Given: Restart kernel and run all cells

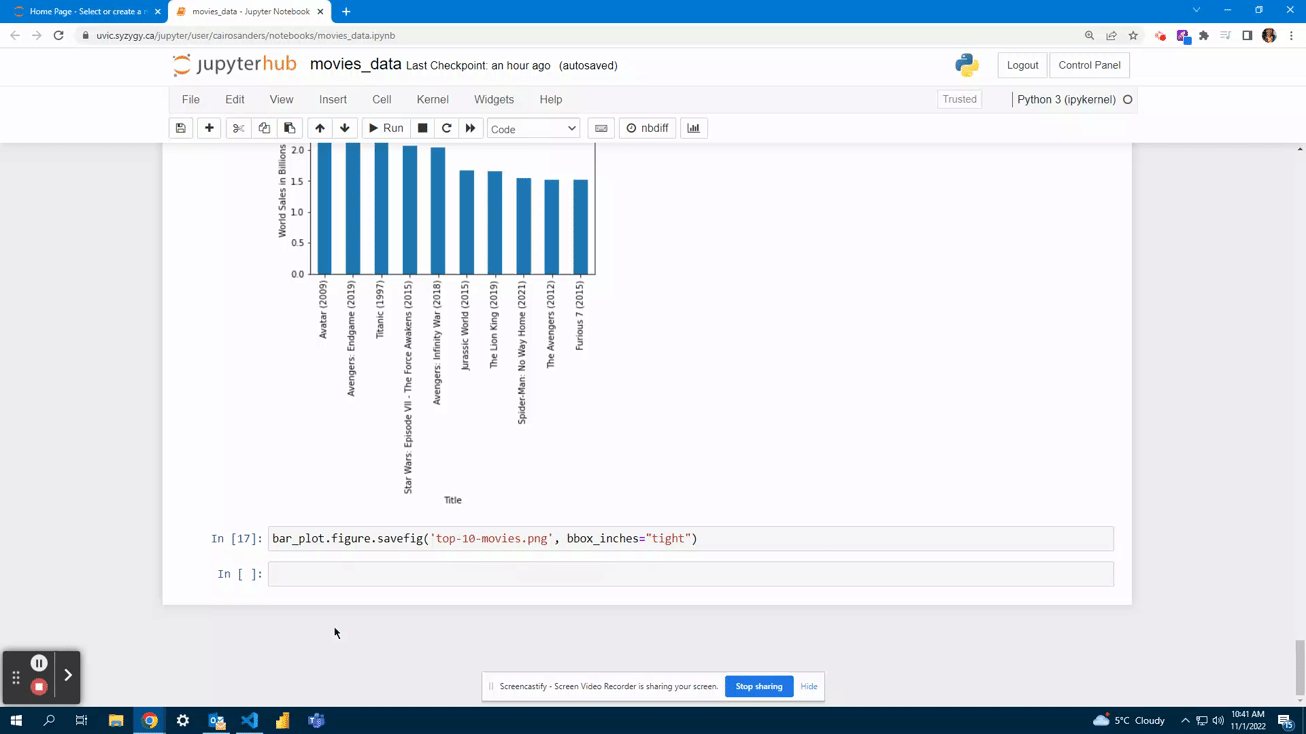Looking at the screenshot, I should [471, 128].
